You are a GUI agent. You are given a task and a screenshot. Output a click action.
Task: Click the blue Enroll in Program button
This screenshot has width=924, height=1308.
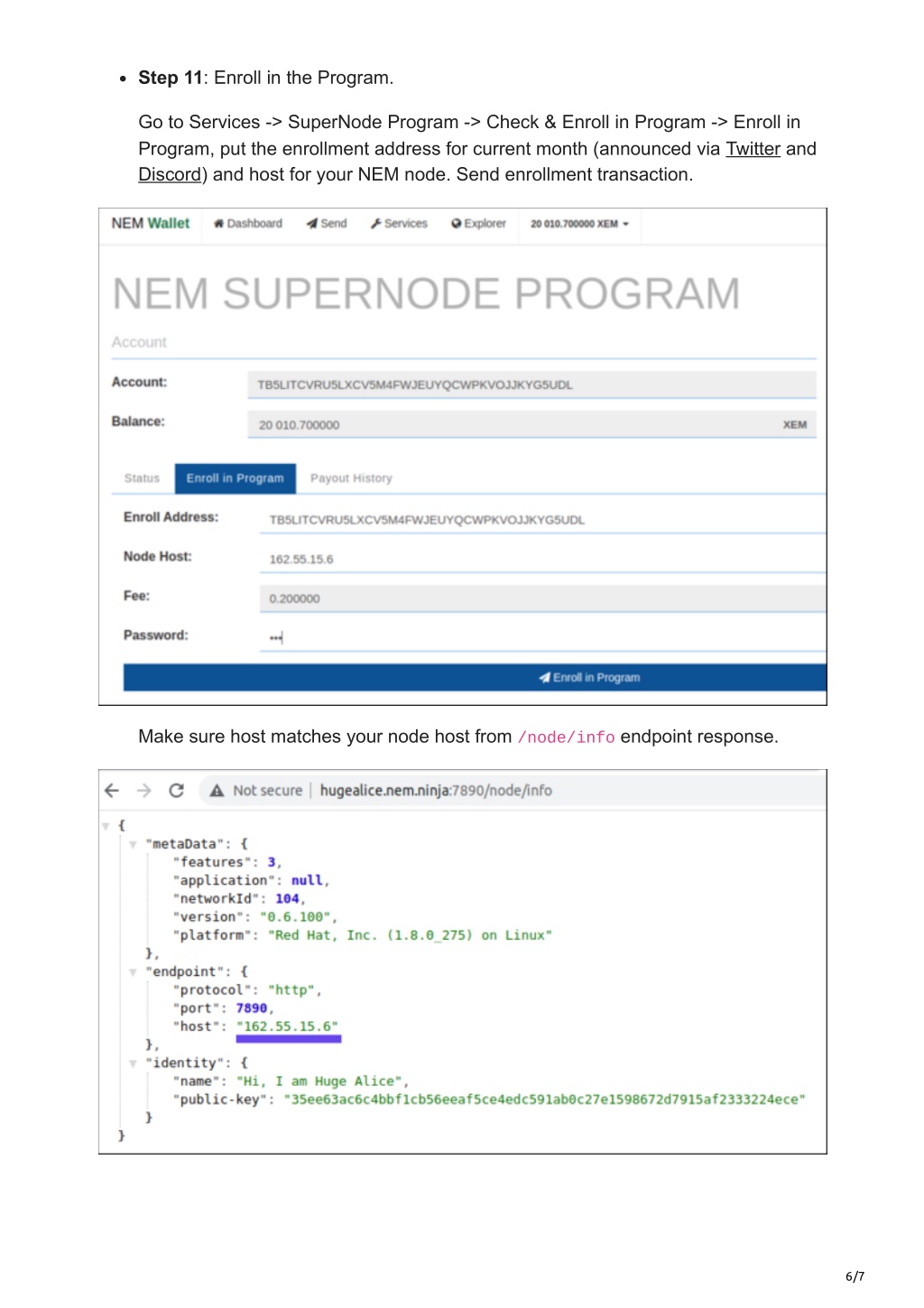475,678
